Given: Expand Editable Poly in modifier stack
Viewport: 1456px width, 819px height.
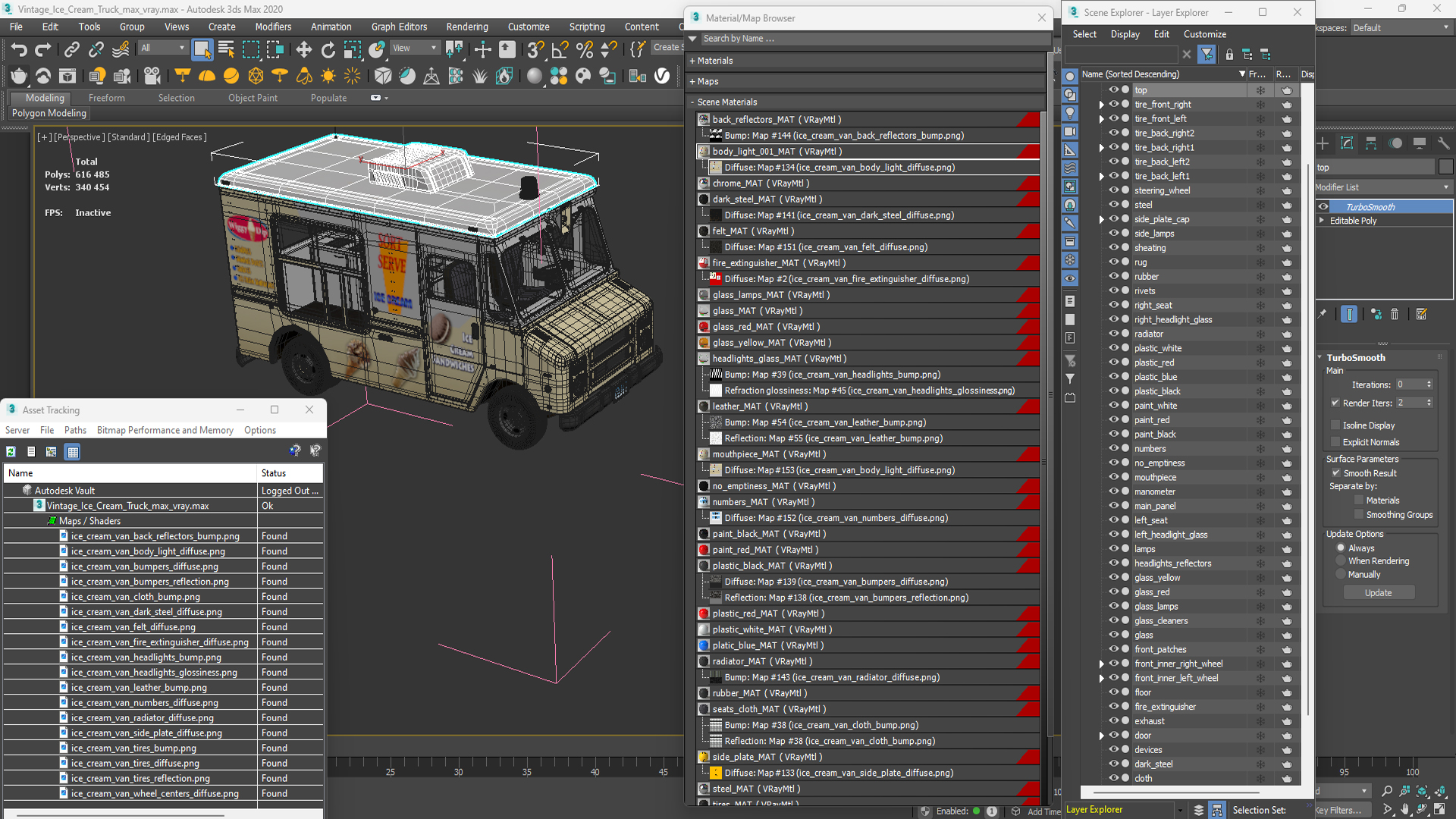Looking at the screenshot, I should (x=1322, y=221).
